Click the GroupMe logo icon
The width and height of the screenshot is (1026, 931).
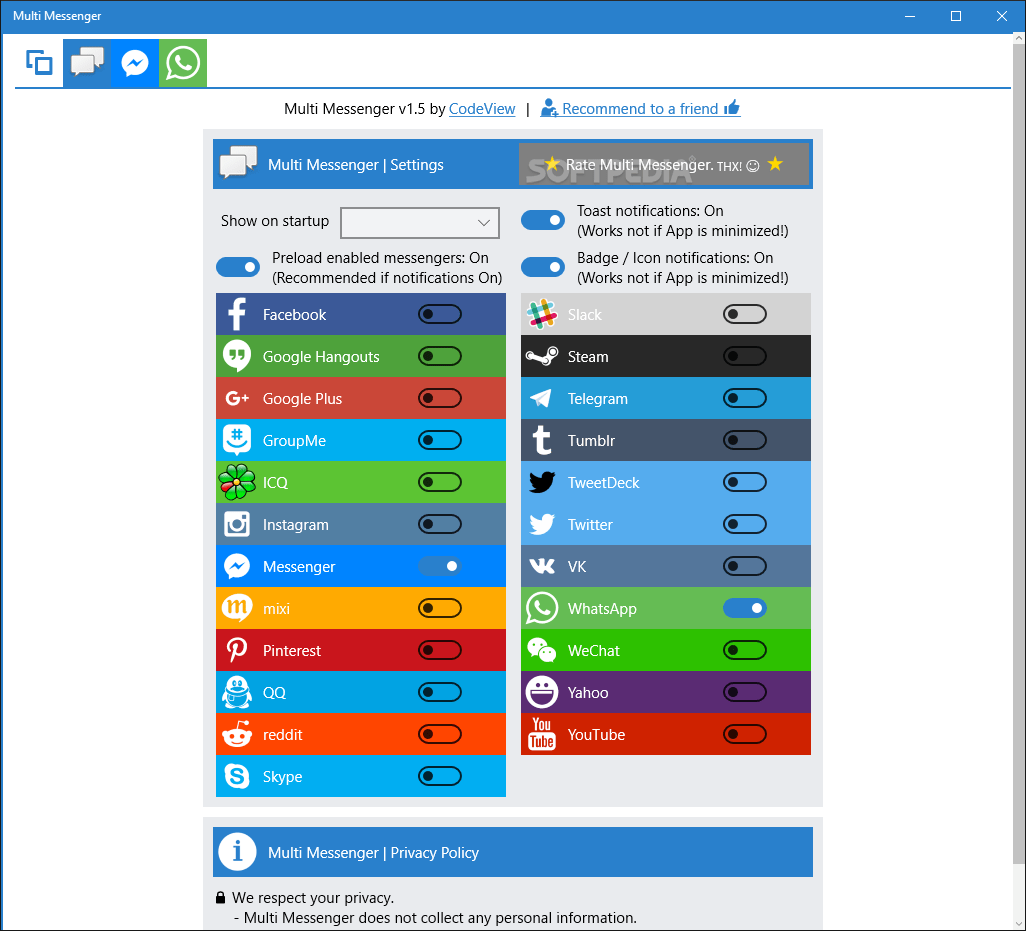(237, 440)
